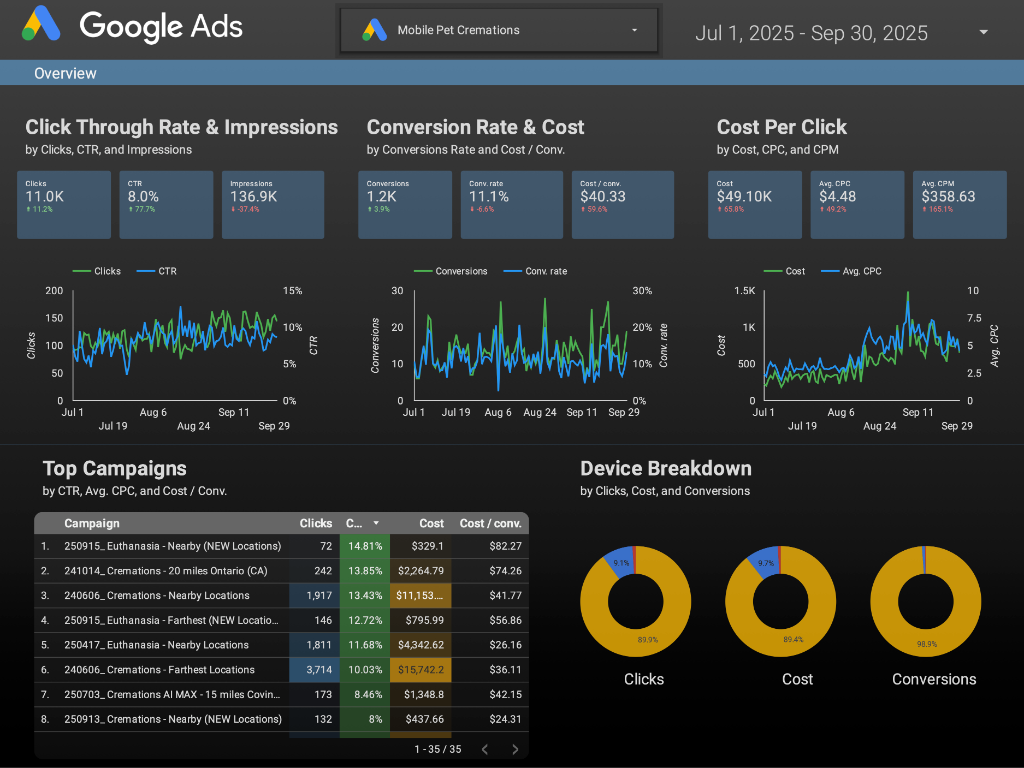
Task: Sort table by Clicks column header
Action: click(315, 523)
